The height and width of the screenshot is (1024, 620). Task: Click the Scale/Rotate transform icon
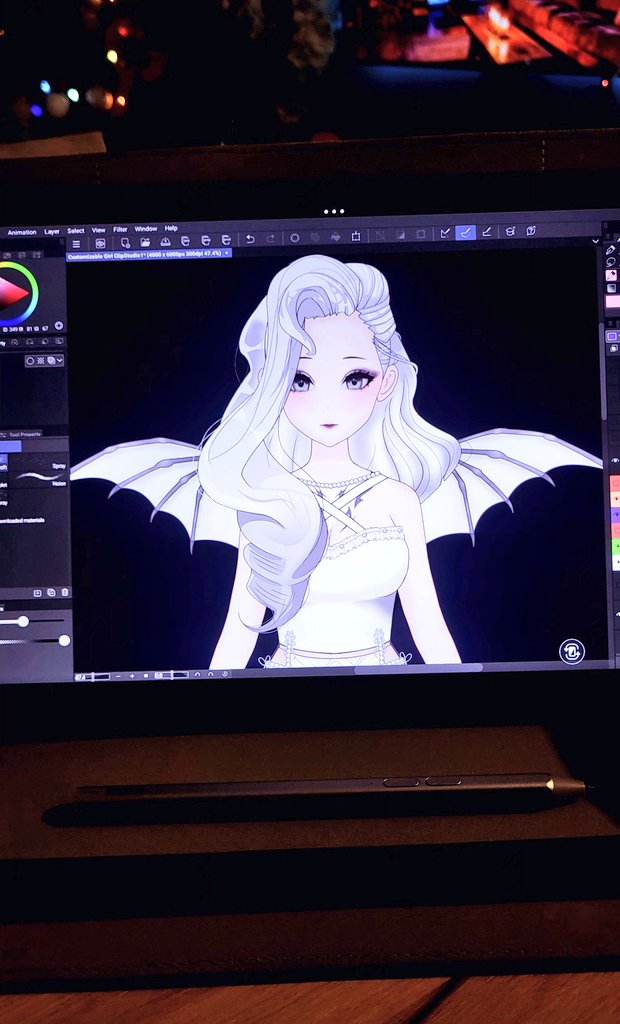pyautogui.click(x=356, y=235)
